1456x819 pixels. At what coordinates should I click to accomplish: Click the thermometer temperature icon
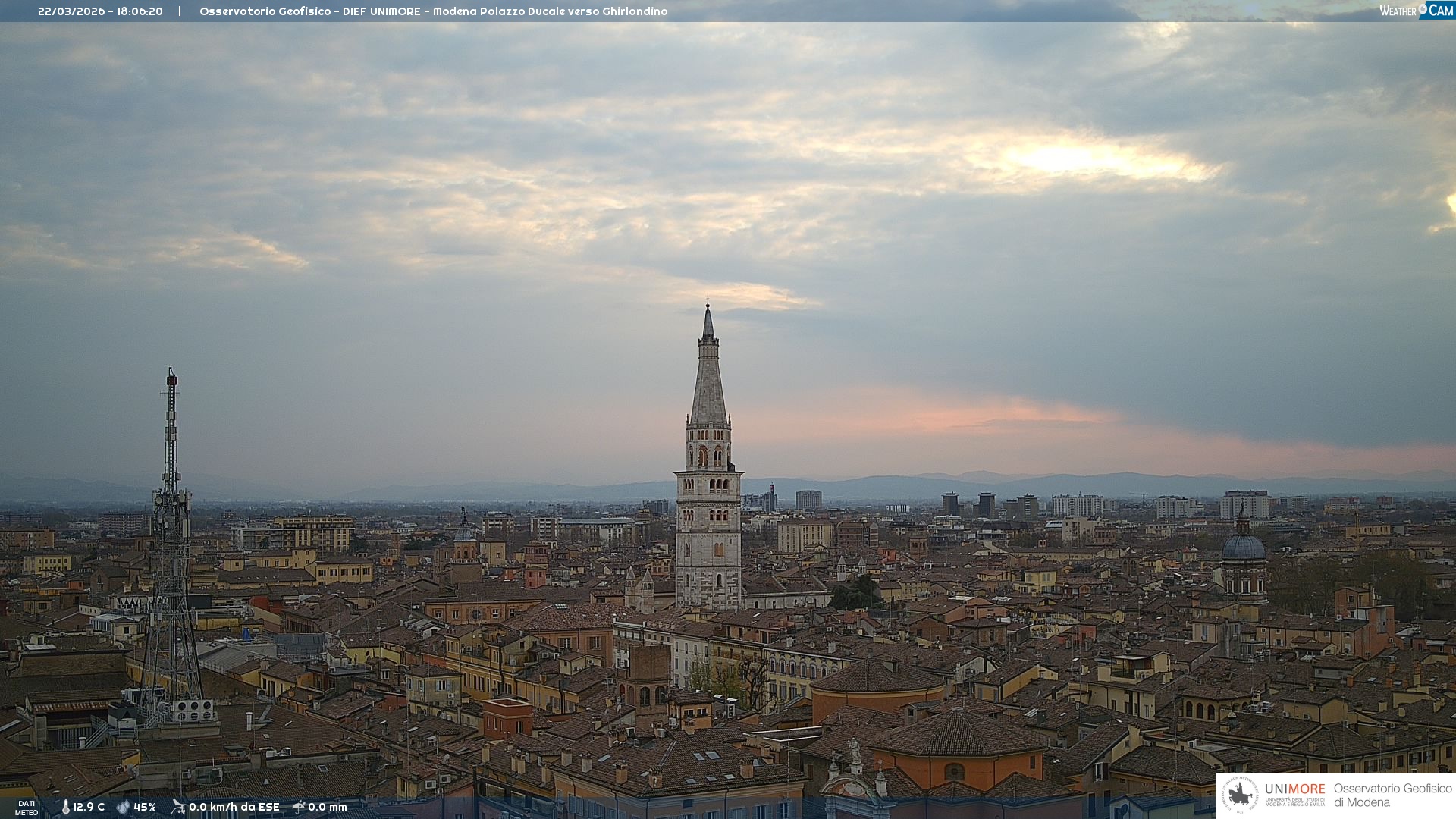click(65, 807)
